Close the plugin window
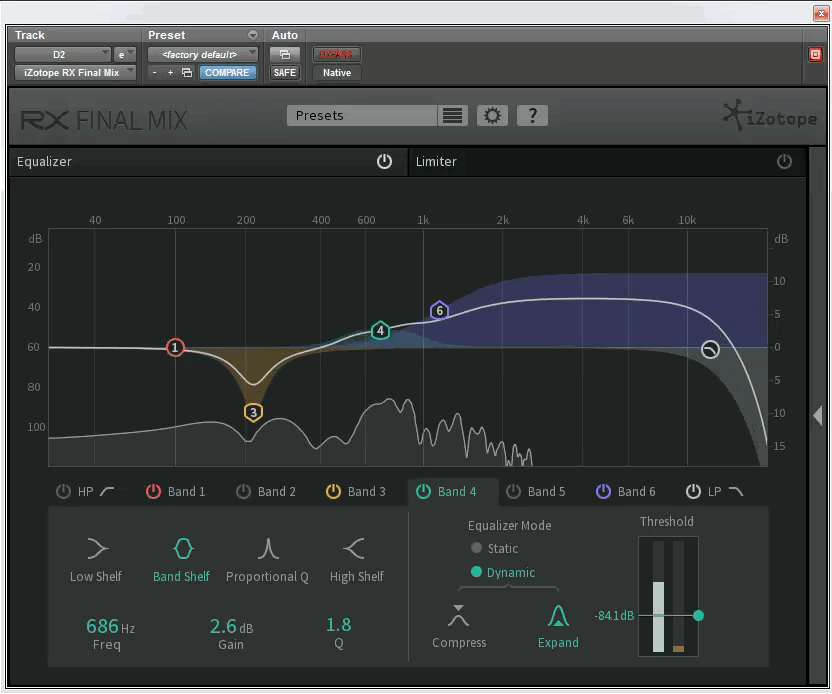This screenshot has width=832, height=694. tap(821, 13)
